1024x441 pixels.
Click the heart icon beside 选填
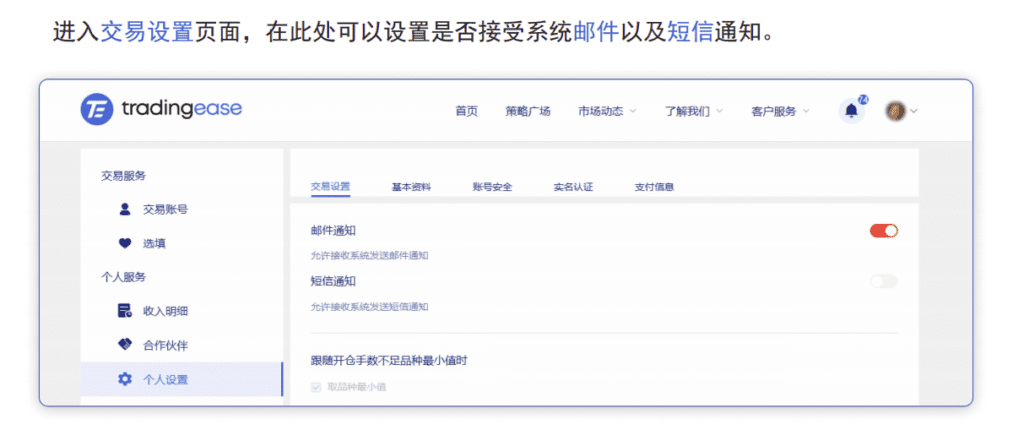(125, 243)
